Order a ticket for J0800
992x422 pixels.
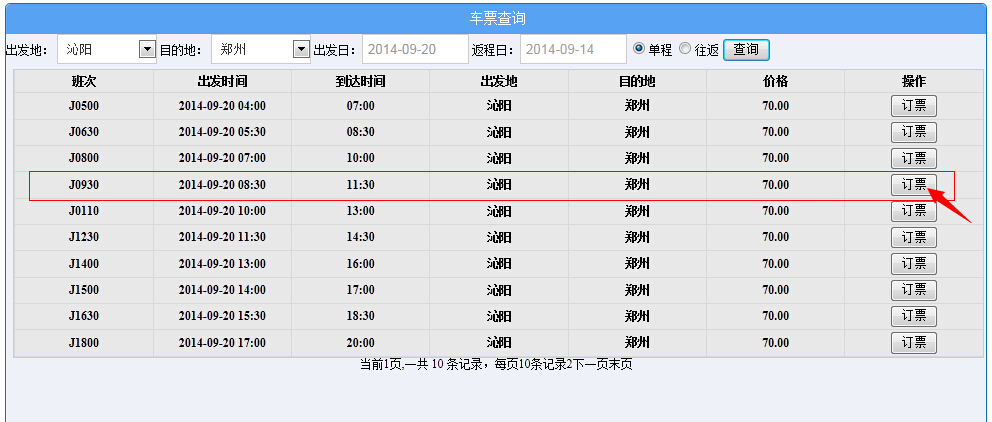point(913,158)
